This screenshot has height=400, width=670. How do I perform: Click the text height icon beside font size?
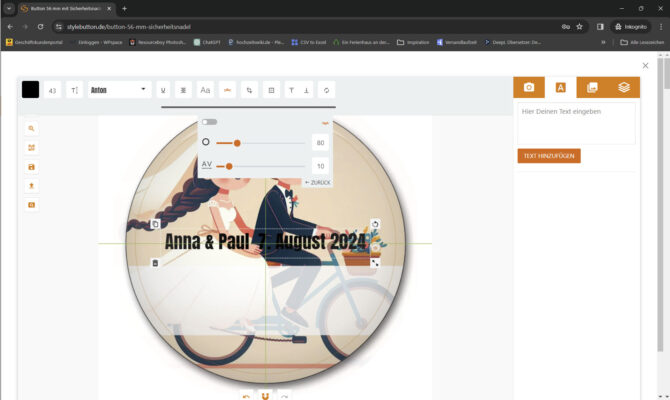pos(74,90)
